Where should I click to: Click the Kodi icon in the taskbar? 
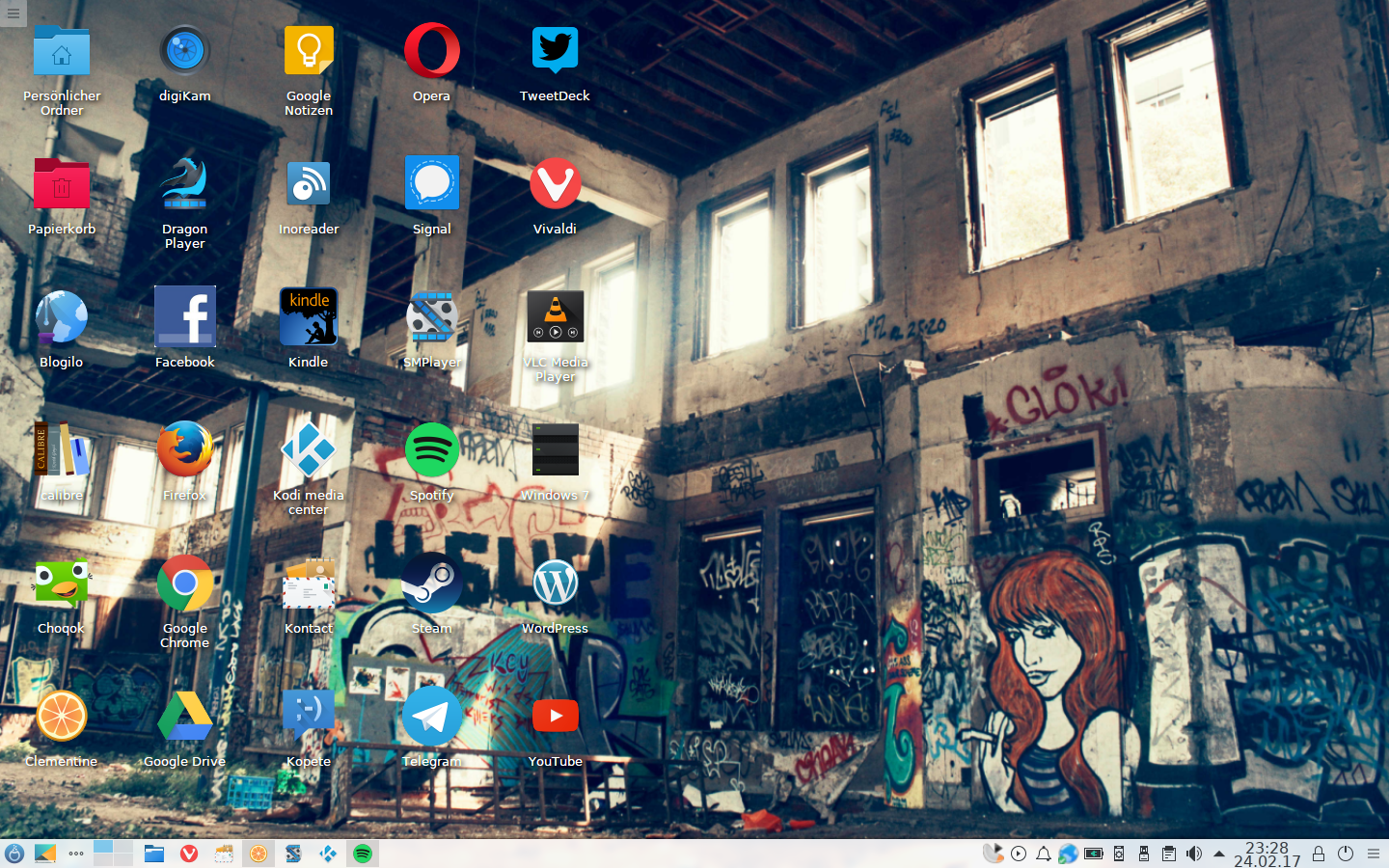pos(328,854)
